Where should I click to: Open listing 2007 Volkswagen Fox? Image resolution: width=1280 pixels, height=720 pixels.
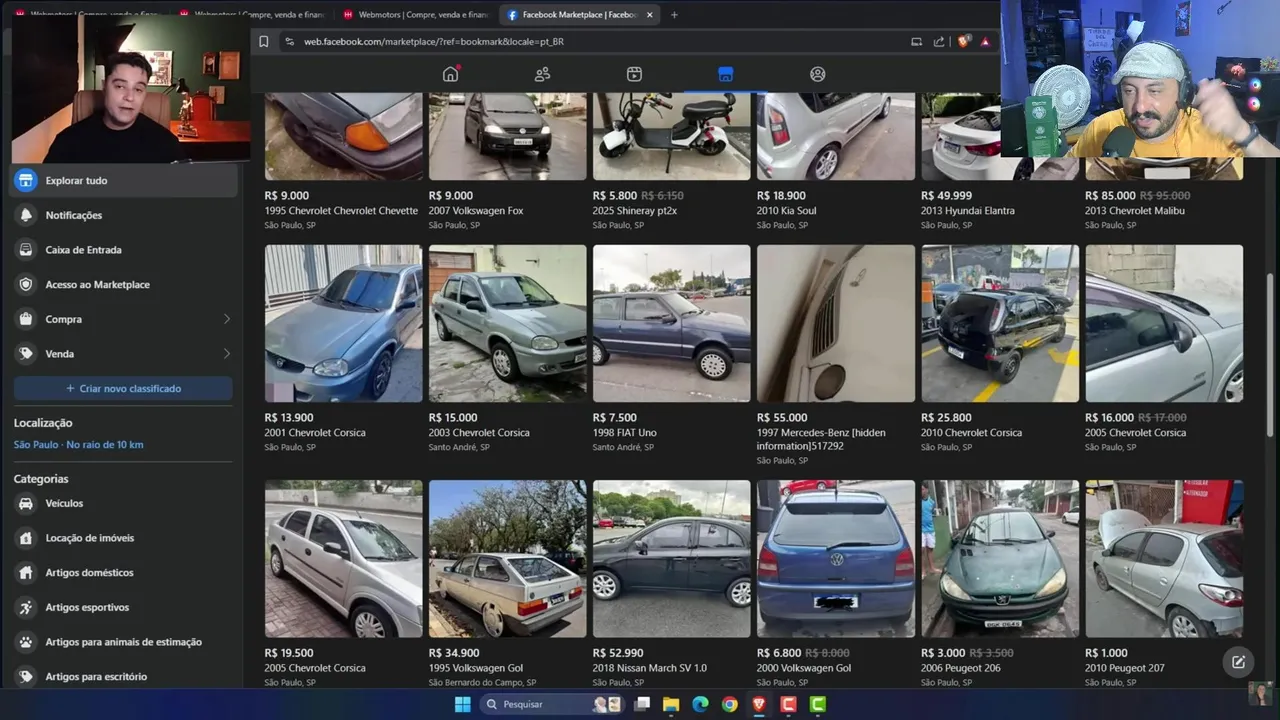pyautogui.click(x=507, y=162)
